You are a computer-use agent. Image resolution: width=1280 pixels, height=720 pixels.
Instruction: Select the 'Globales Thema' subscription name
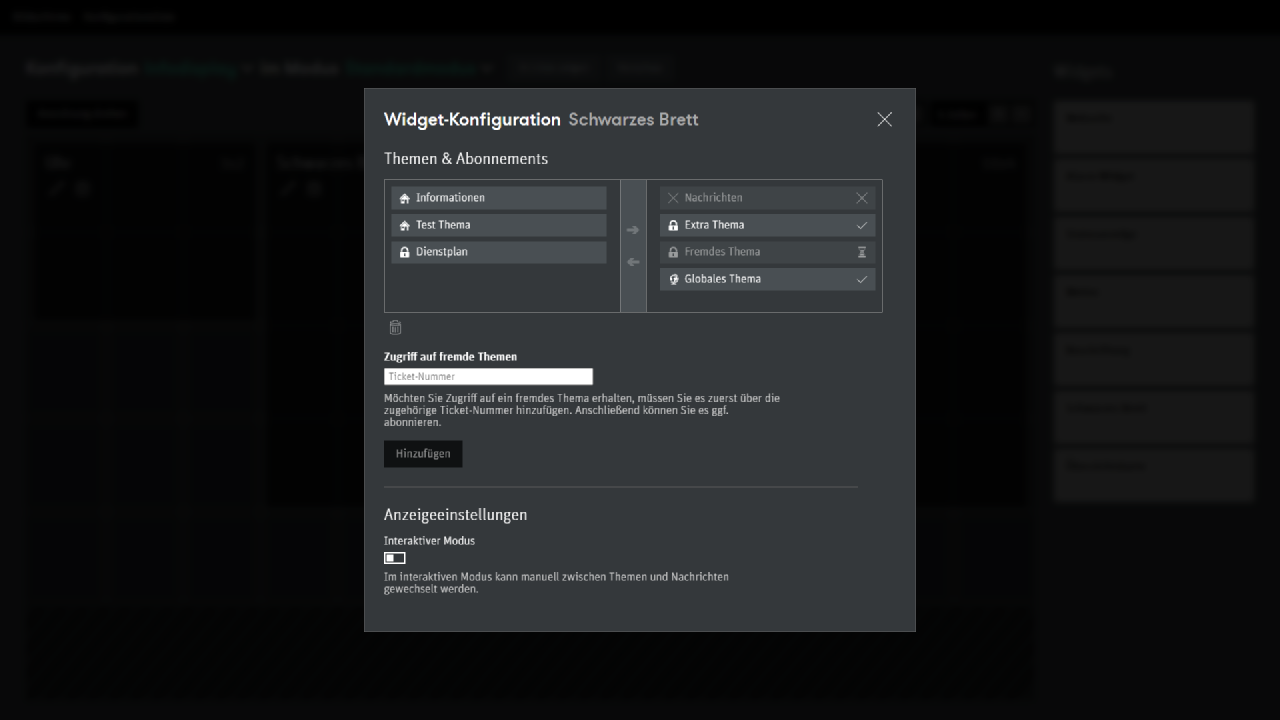tap(723, 279)
